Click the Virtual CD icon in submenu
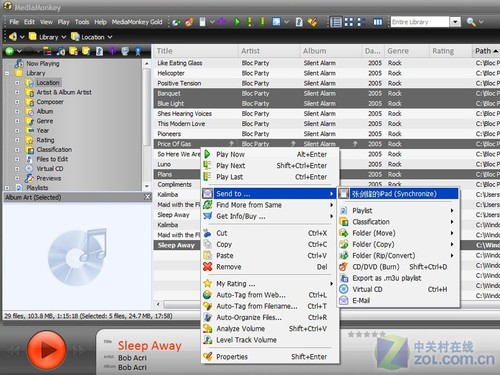This screenshot has width=500, height=375. coord(343,289)
